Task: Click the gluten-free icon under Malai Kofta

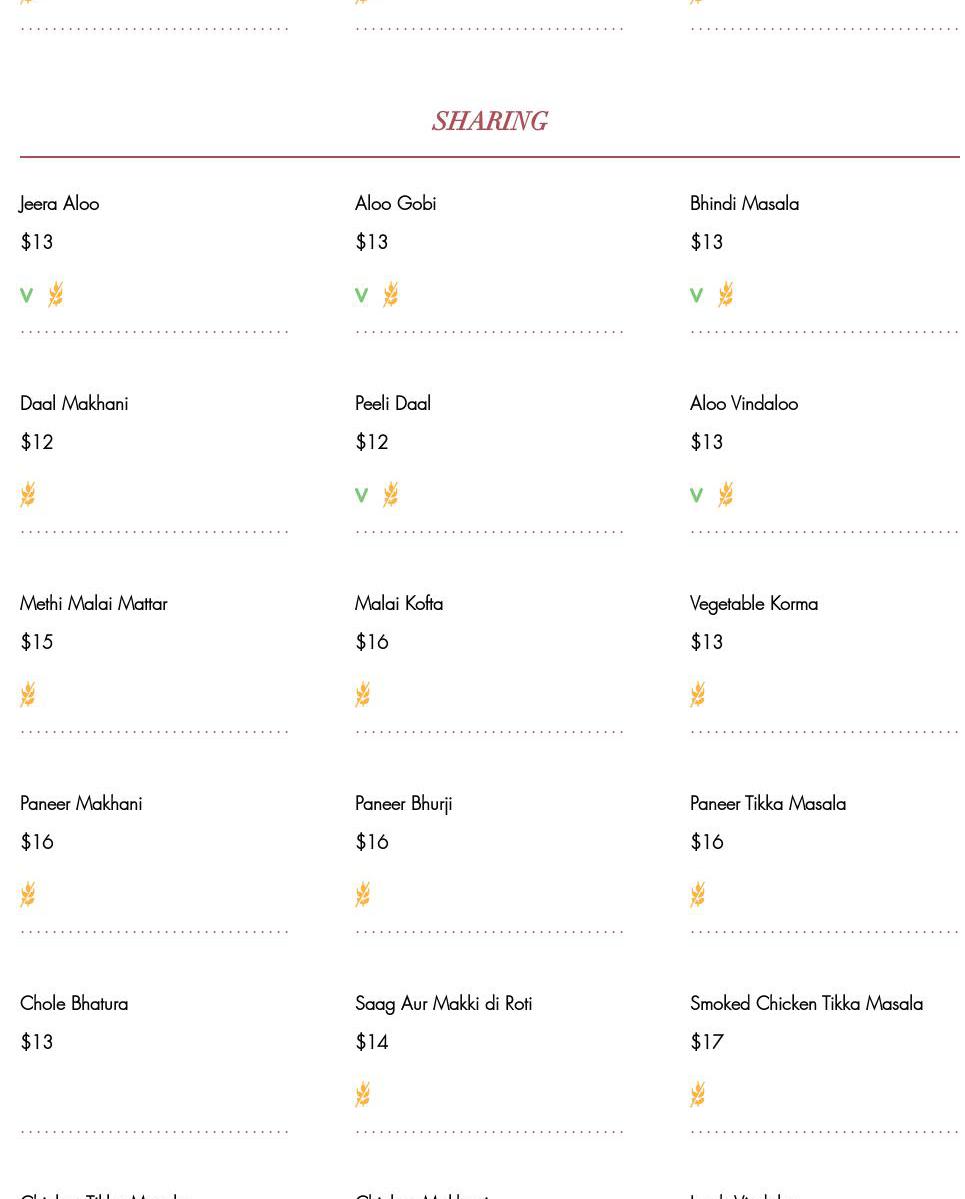Action: coord(363,694)
